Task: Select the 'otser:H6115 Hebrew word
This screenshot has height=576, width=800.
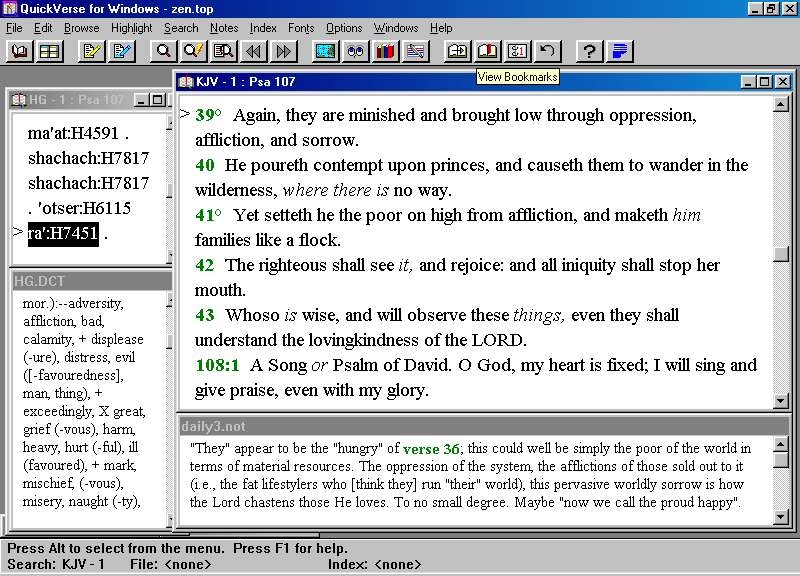Action: [x=84, y=208]
